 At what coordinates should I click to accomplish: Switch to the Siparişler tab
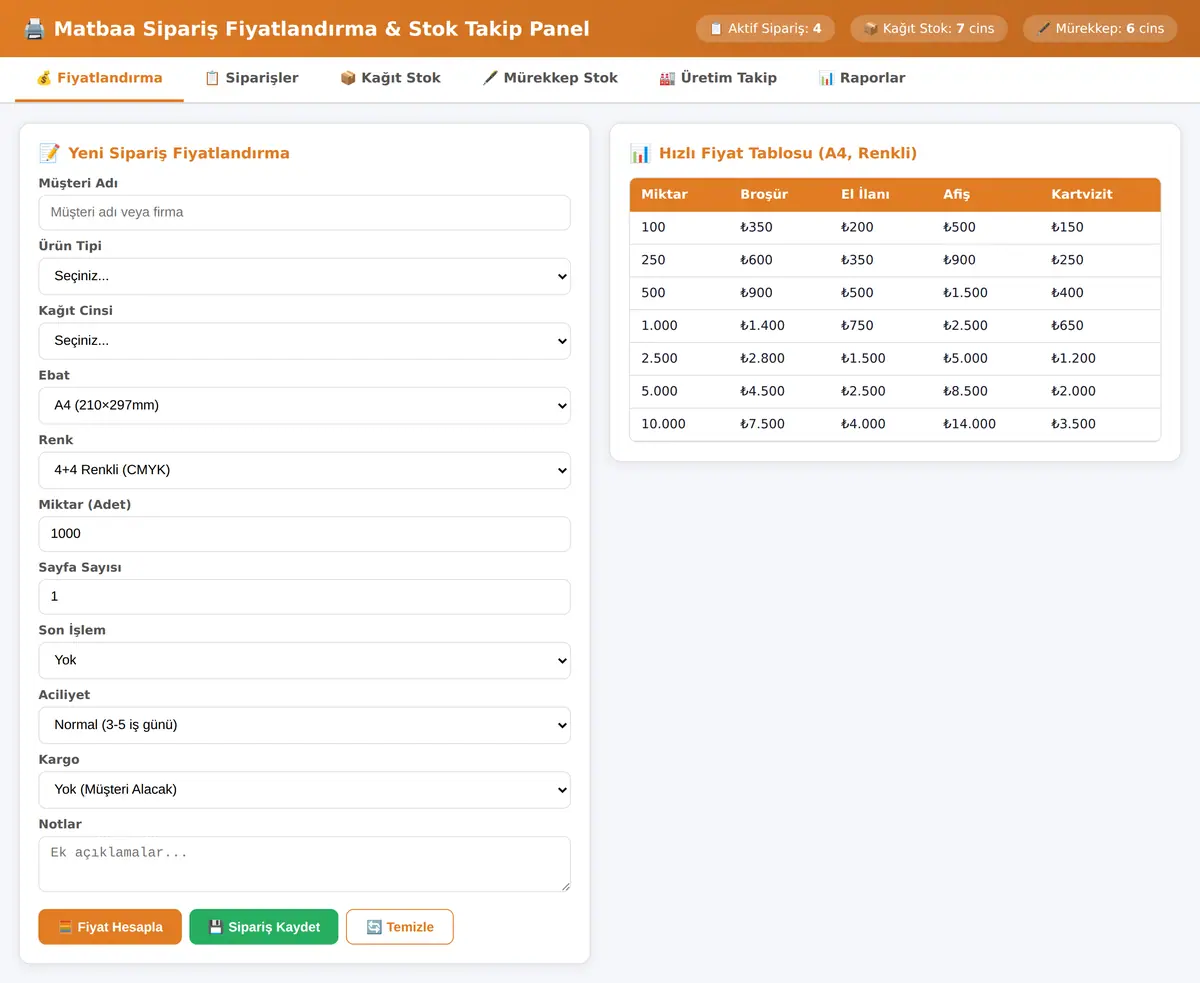251,78
